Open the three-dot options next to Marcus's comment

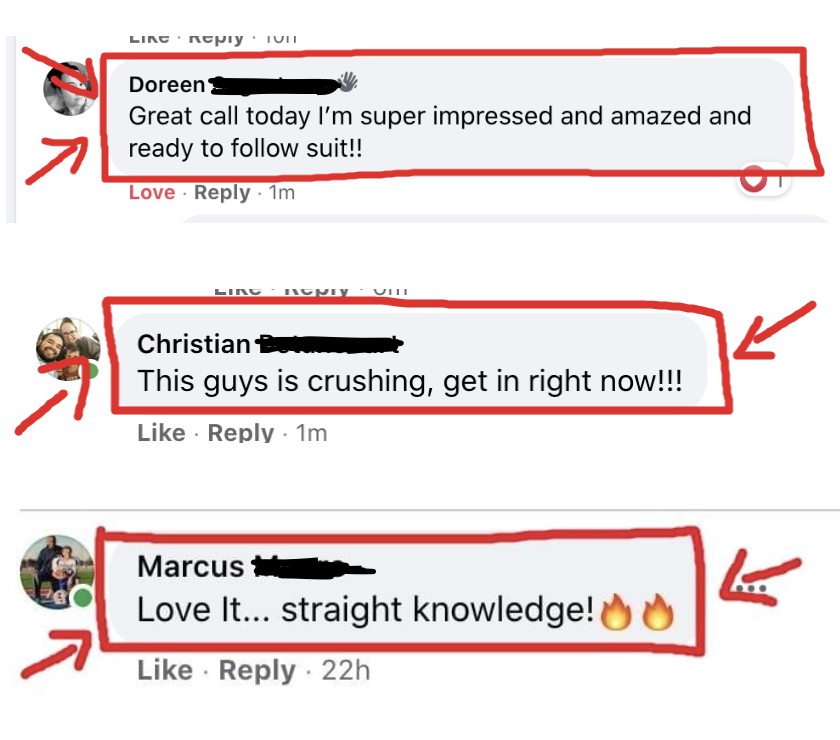pos(751,588)
